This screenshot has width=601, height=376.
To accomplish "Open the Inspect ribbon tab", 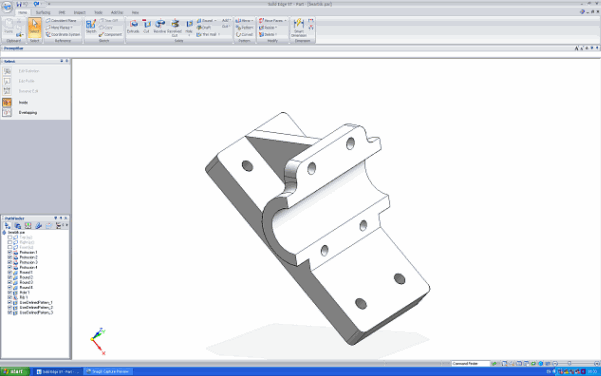I will [79, 13].
